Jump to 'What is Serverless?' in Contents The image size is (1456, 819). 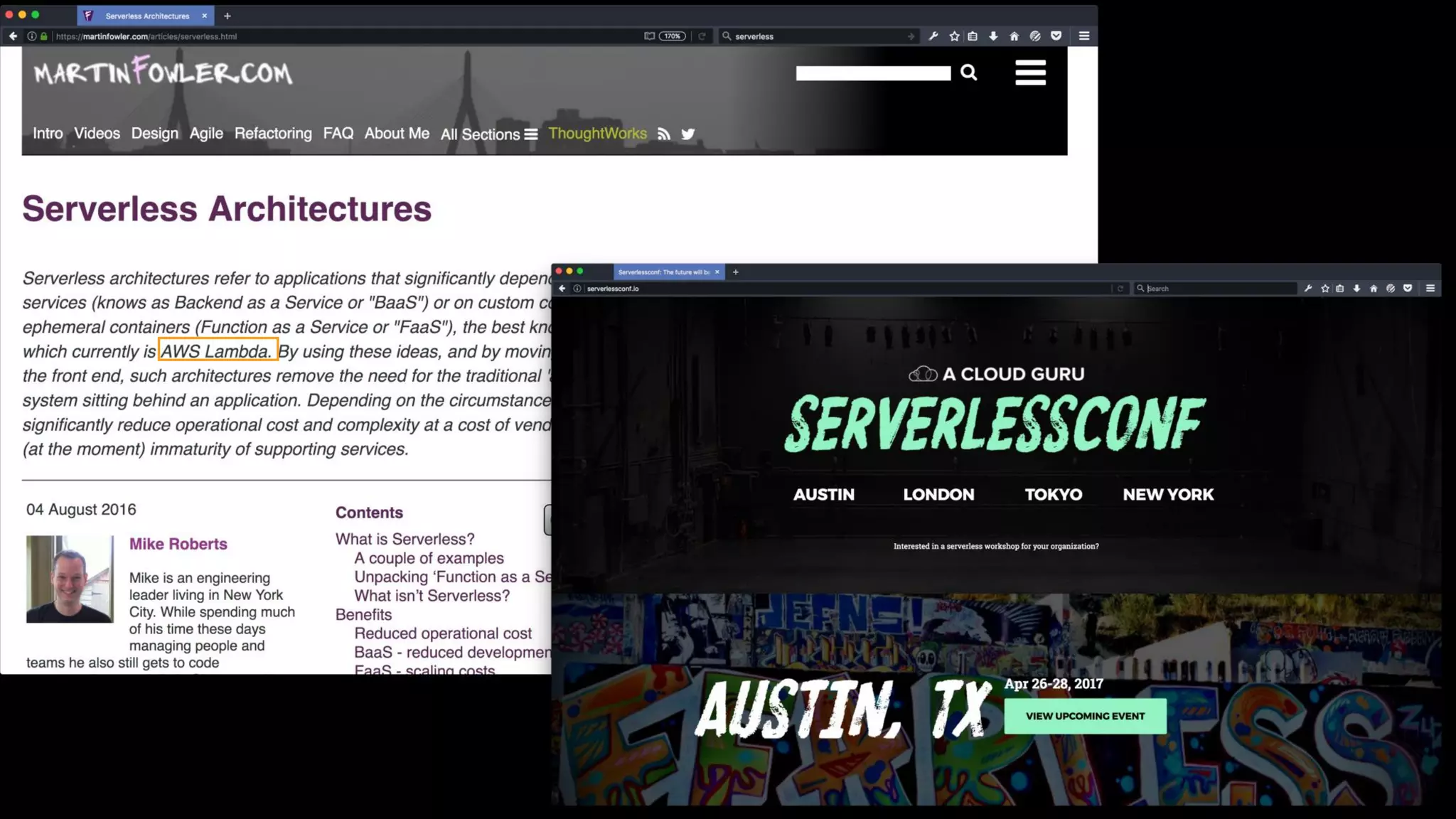click(x=405, y=540)
